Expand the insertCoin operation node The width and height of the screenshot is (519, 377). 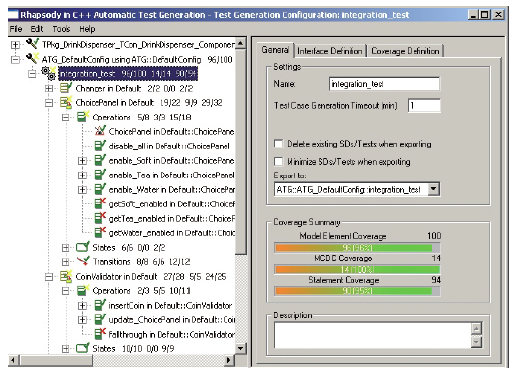(x=82, y=306)
